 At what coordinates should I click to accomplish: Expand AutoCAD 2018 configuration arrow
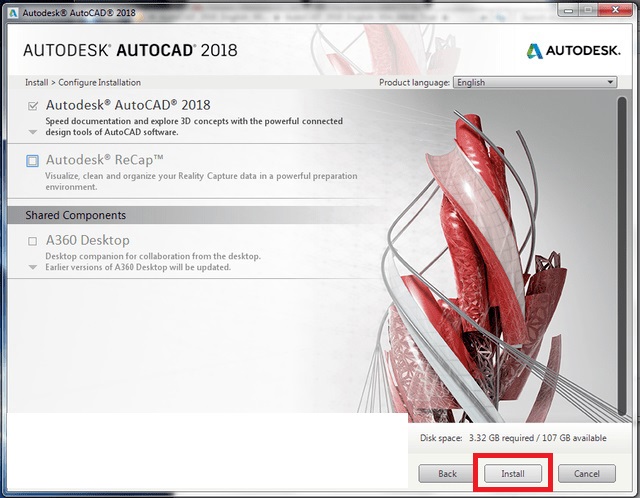(33, 132)
